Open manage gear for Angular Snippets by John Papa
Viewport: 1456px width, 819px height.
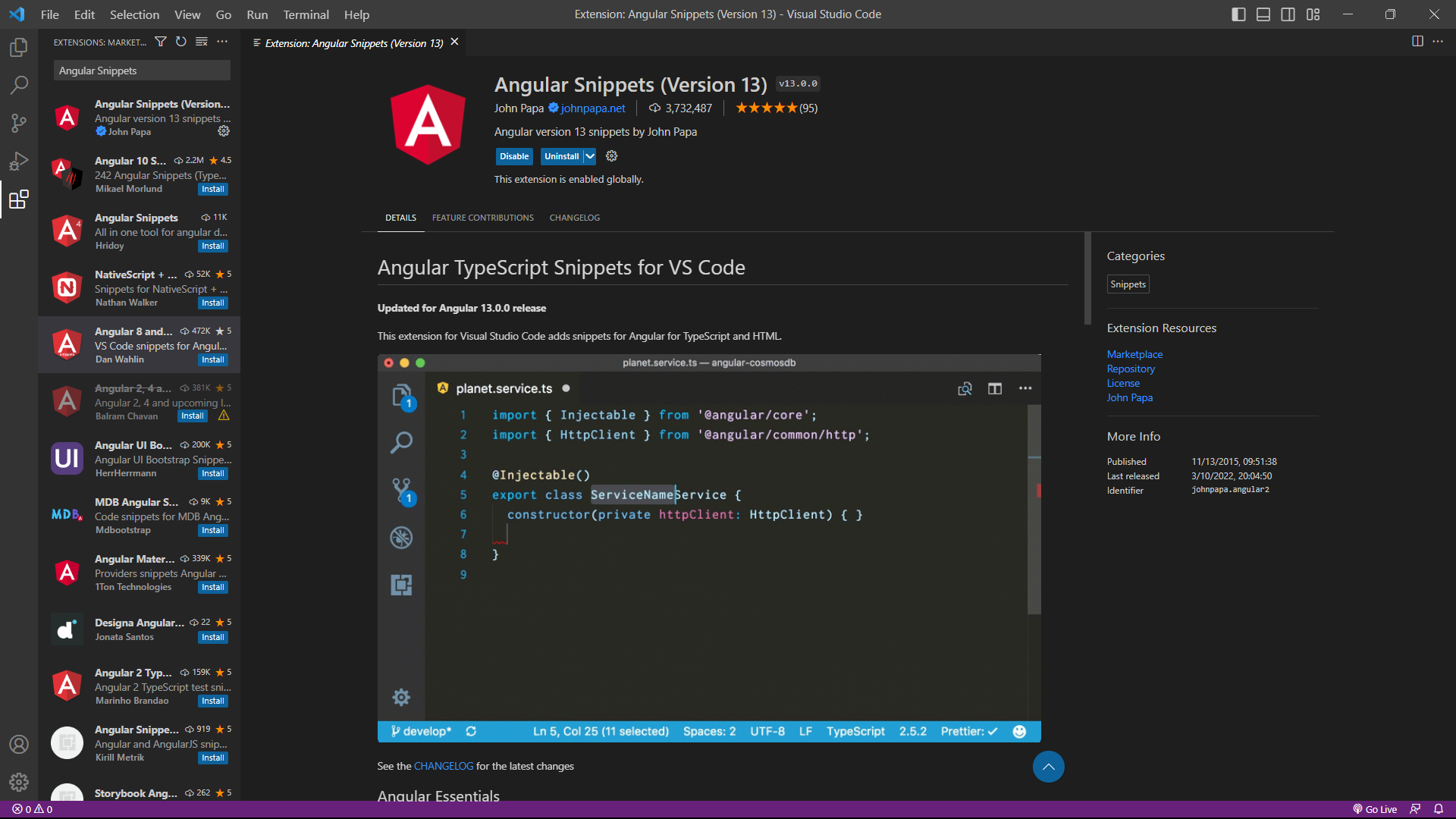[224, 131]
